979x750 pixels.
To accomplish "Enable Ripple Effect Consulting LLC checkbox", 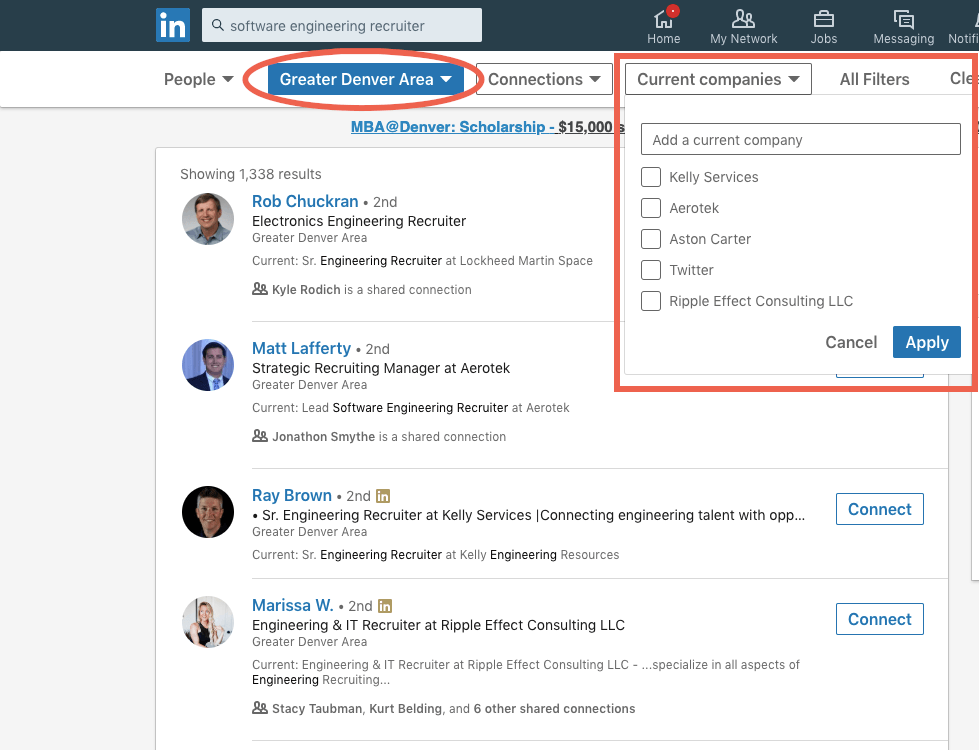I will coord(651,301).
